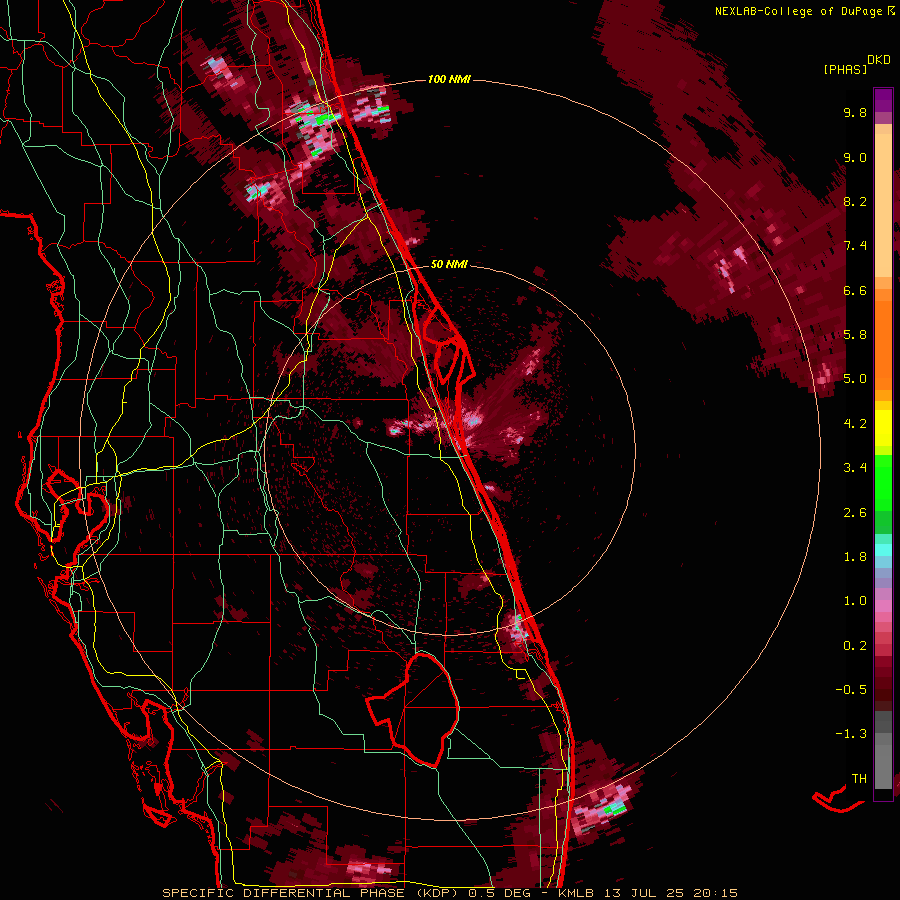The height and width of the screenshot is (900, 900).
Task: Click the 50 NMI range ring label
Action: [x=449, y=264]
